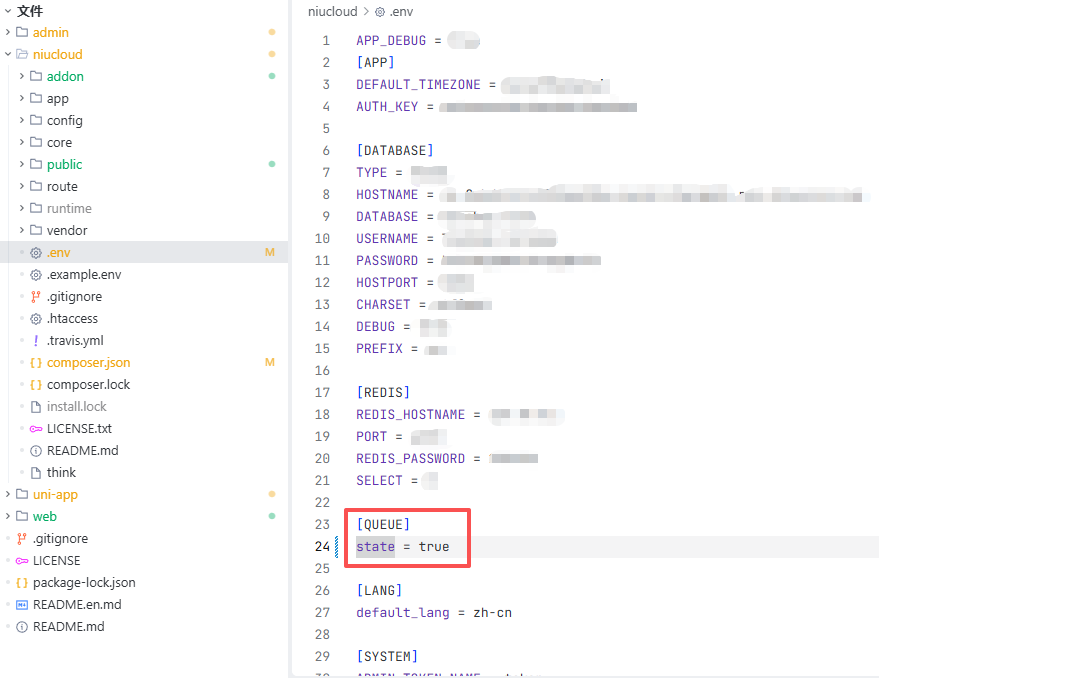Click the gear icon beside .htaccess
1090x678 pixels.
[x=36, y=319]
